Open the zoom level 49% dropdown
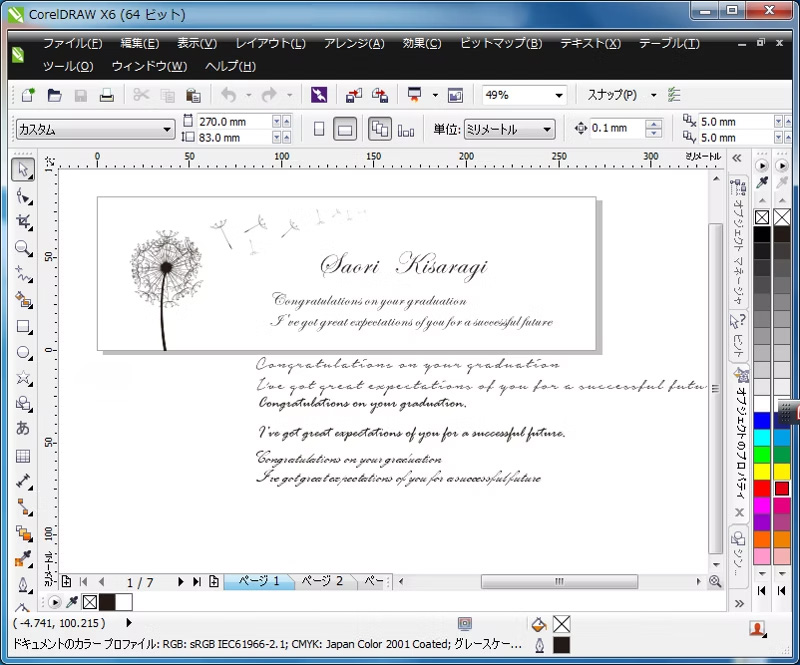This screenshot has width=800, height=665. tap(557, 95)
